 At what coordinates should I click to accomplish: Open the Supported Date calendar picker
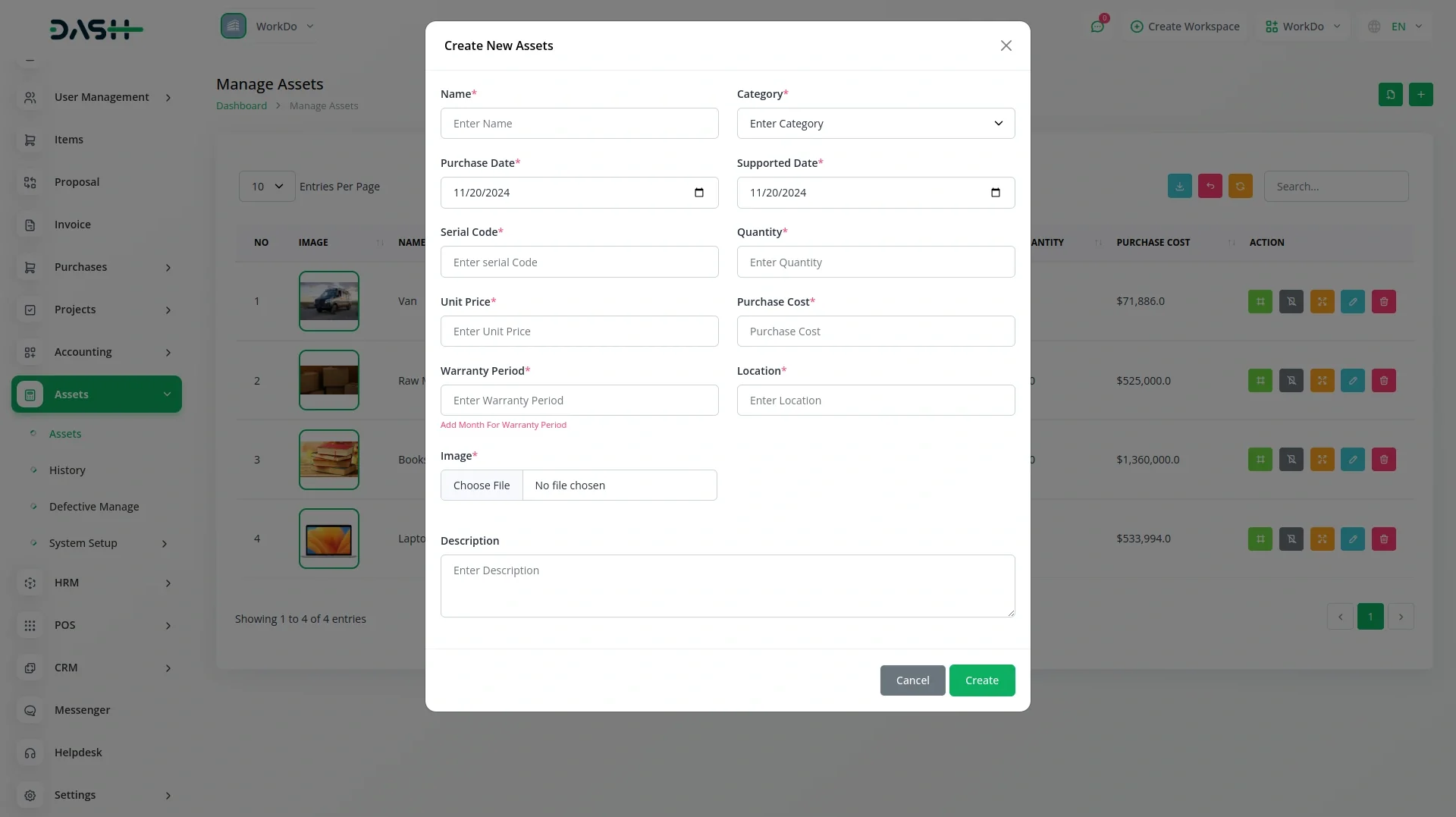pyautogui.click(x=995, y=193)
